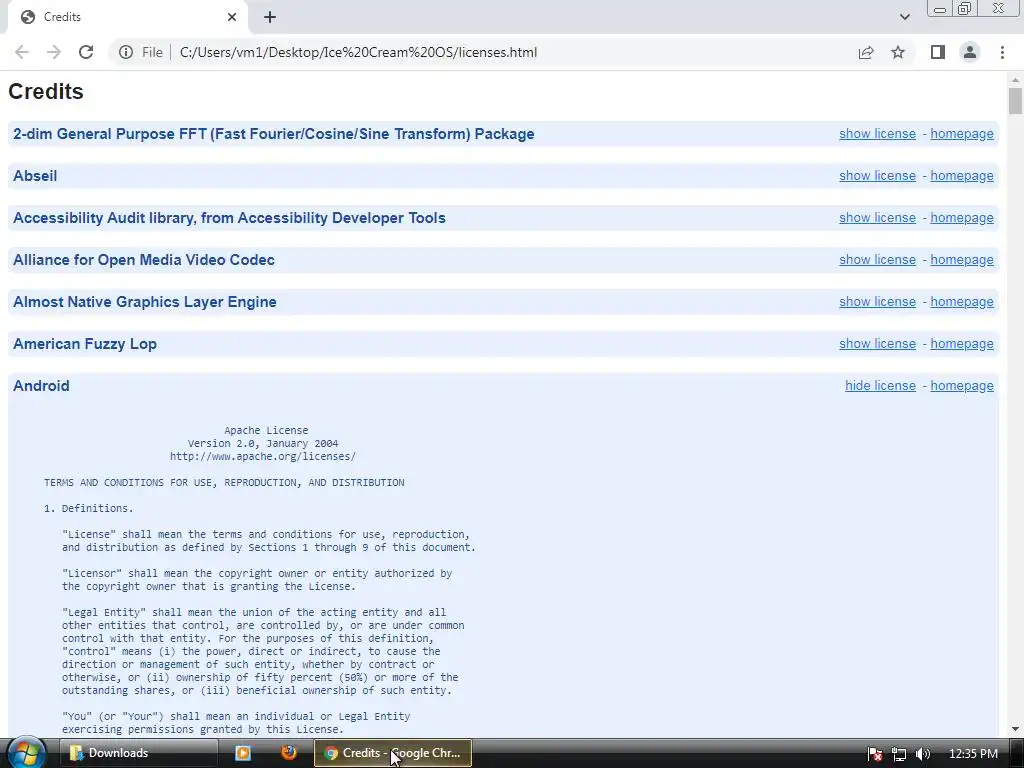This screenshot has height=768, width=1024.
Task: Open the tab search chevron
Action: [904, 17]
